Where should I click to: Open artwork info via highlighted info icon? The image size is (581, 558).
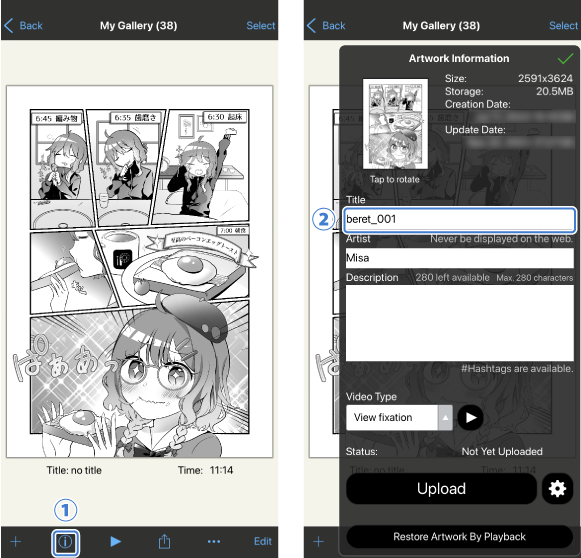[x=65, y=542]
